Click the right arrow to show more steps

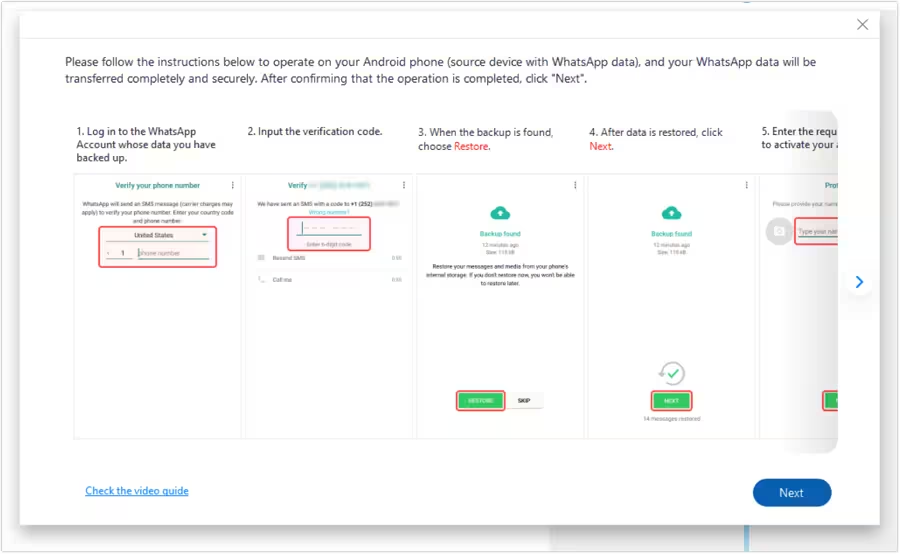tap(859, 282)
